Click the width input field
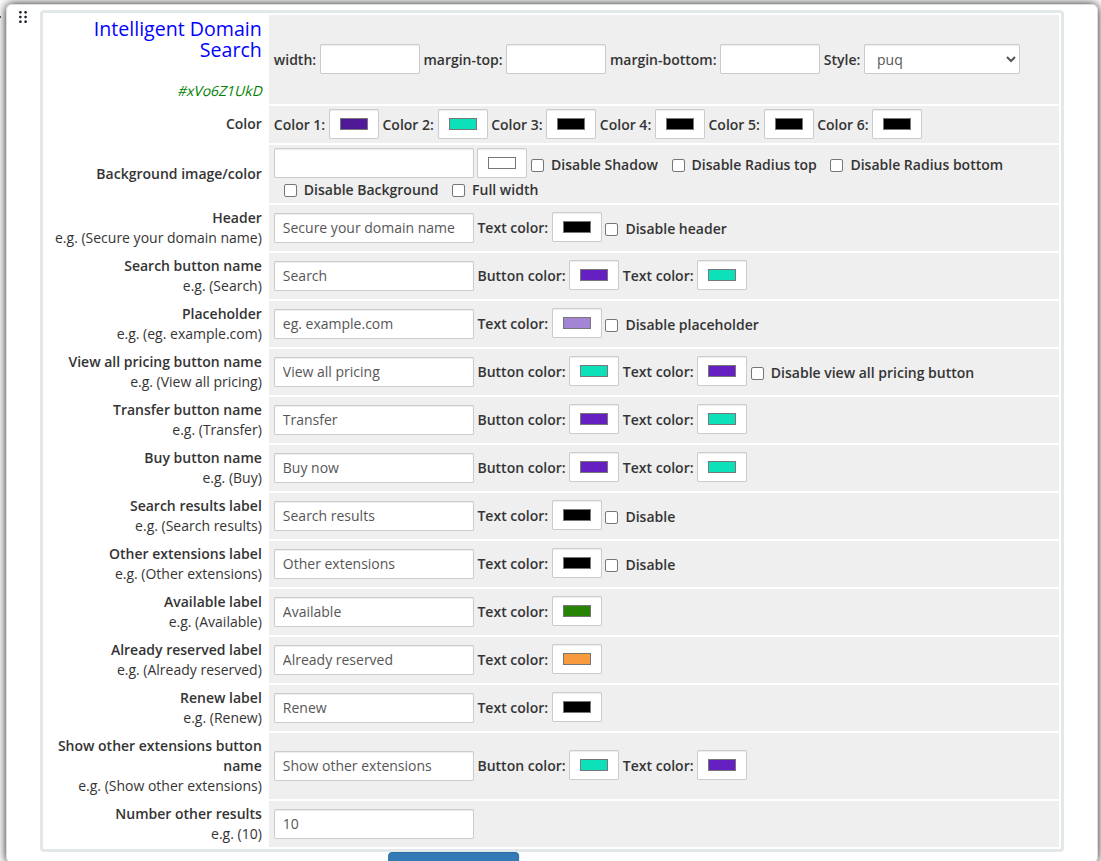The image size is (1101, 861). (369, 58)
